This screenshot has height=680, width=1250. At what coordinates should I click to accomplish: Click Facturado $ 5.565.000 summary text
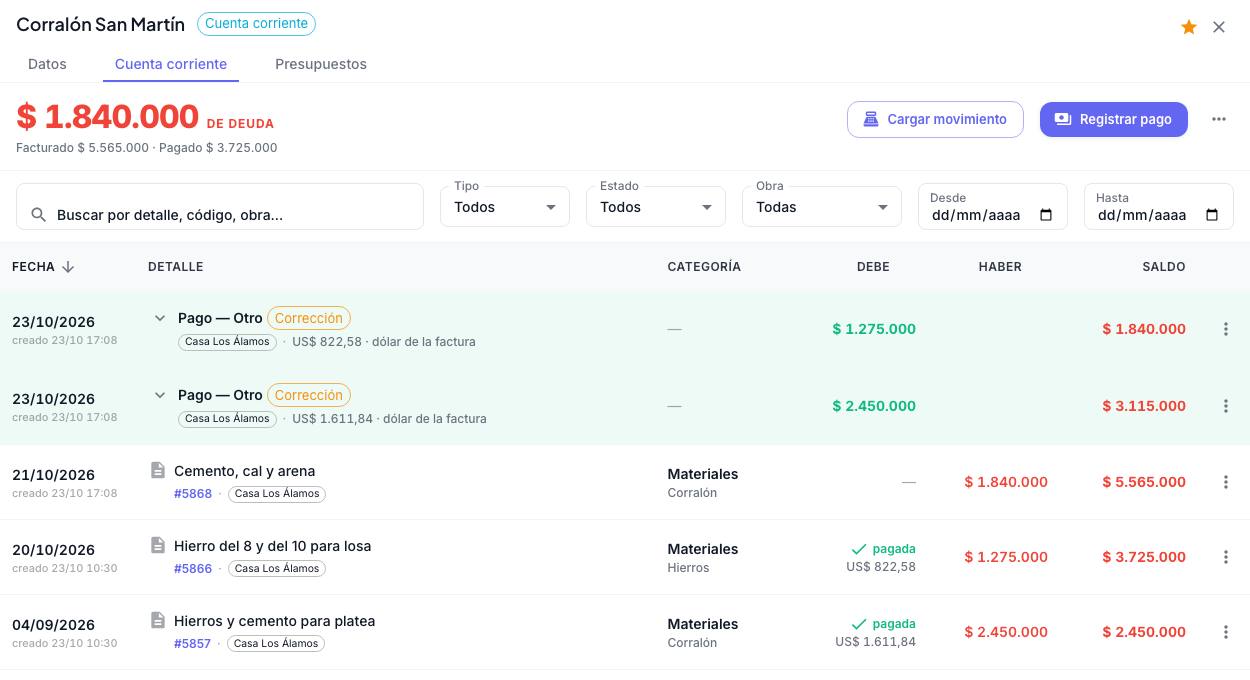[81, 147]
